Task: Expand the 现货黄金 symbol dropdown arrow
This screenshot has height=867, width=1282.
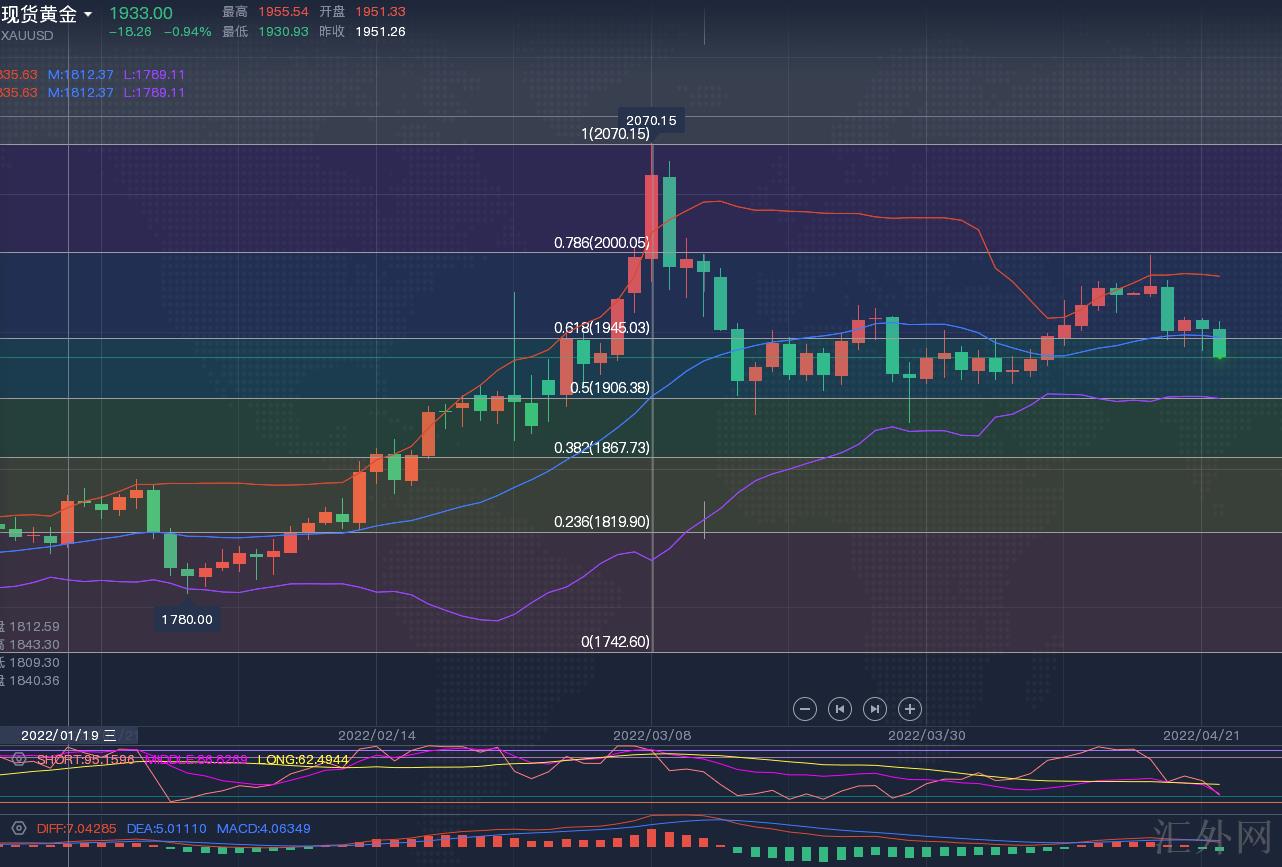Action: pyautogui.click(x=89, y=14)
